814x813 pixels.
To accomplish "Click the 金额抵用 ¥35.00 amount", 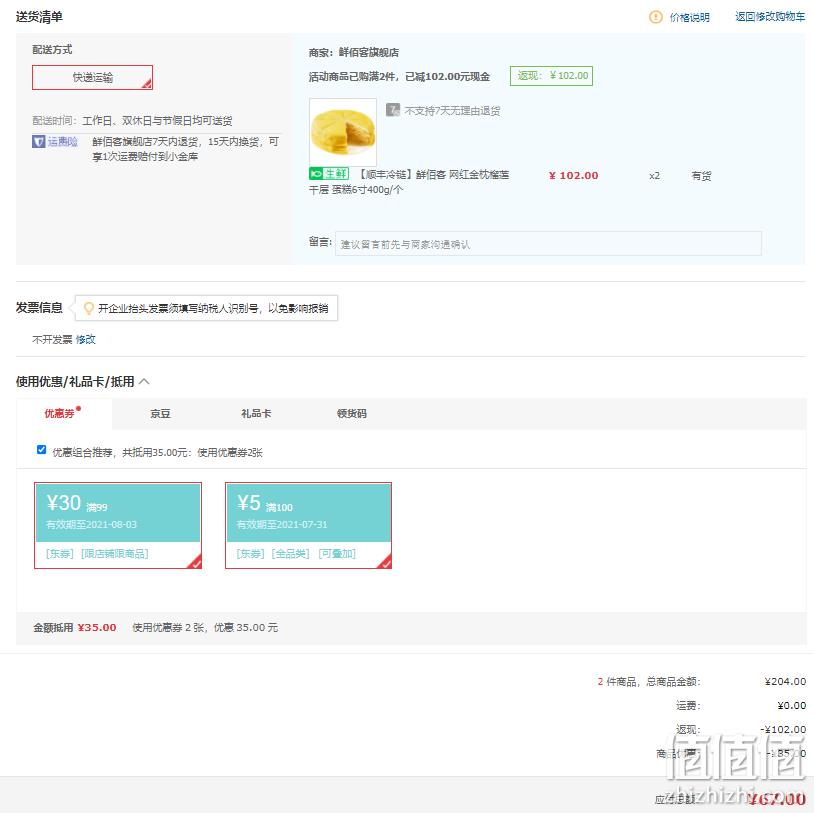I will tap(97, 628).
